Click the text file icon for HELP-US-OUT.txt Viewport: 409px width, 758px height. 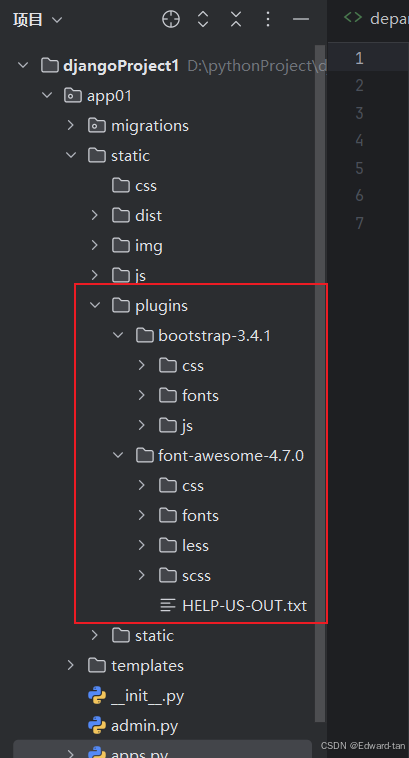(x=168, y=605)
